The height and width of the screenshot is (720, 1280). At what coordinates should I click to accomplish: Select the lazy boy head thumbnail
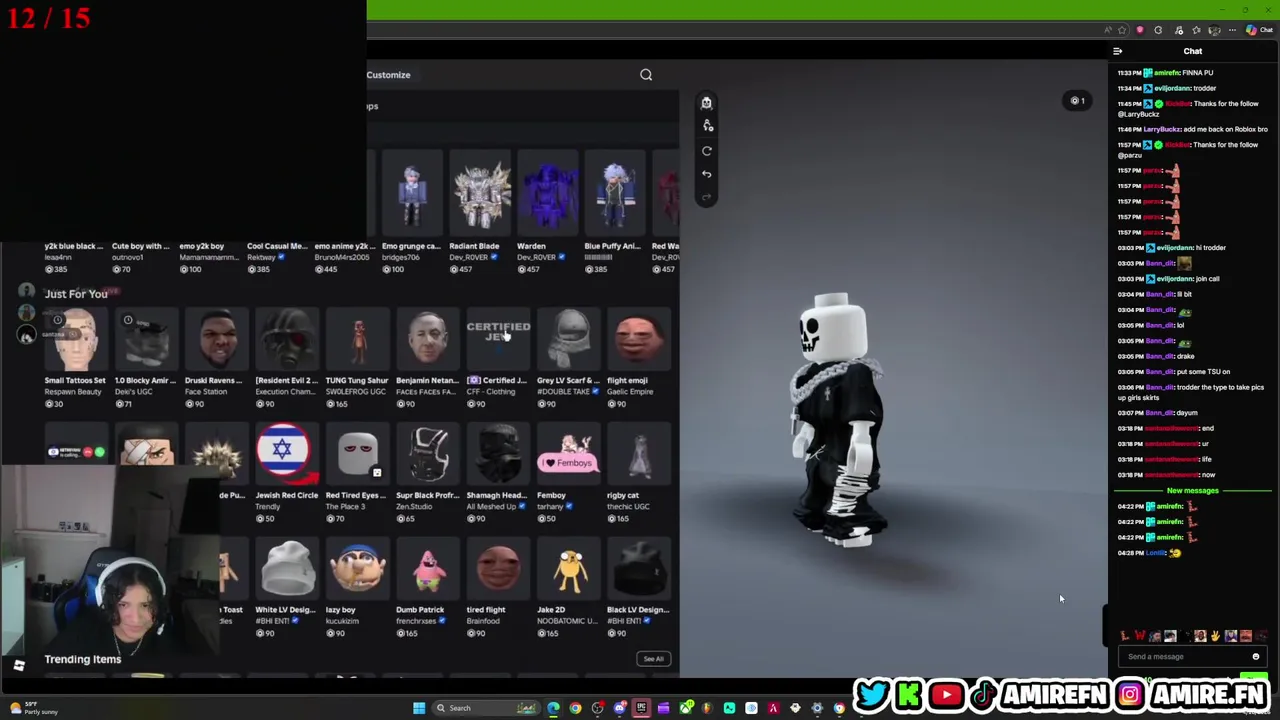click(x=357, y=570)
